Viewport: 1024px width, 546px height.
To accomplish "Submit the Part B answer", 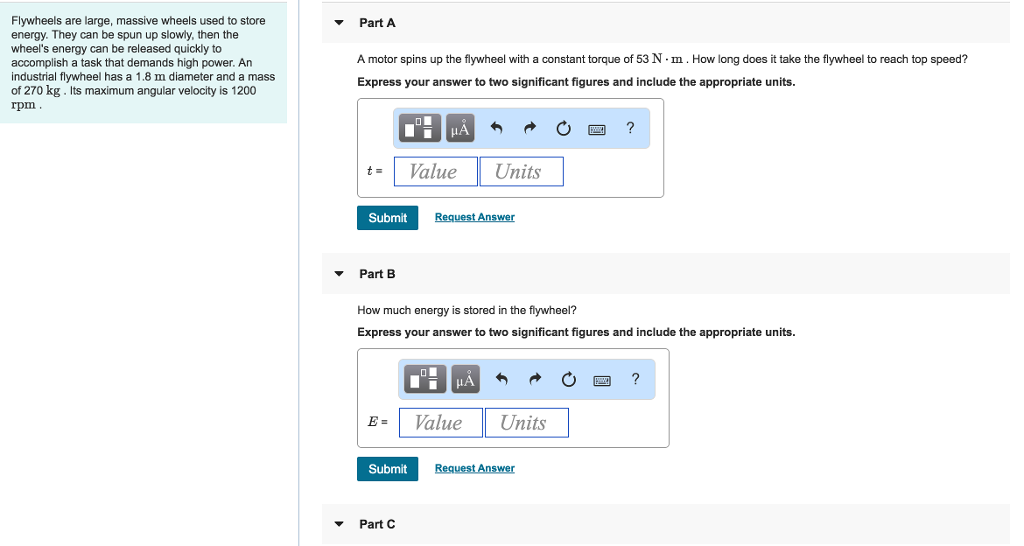I will pyautogui.click(x=387, y=469).
